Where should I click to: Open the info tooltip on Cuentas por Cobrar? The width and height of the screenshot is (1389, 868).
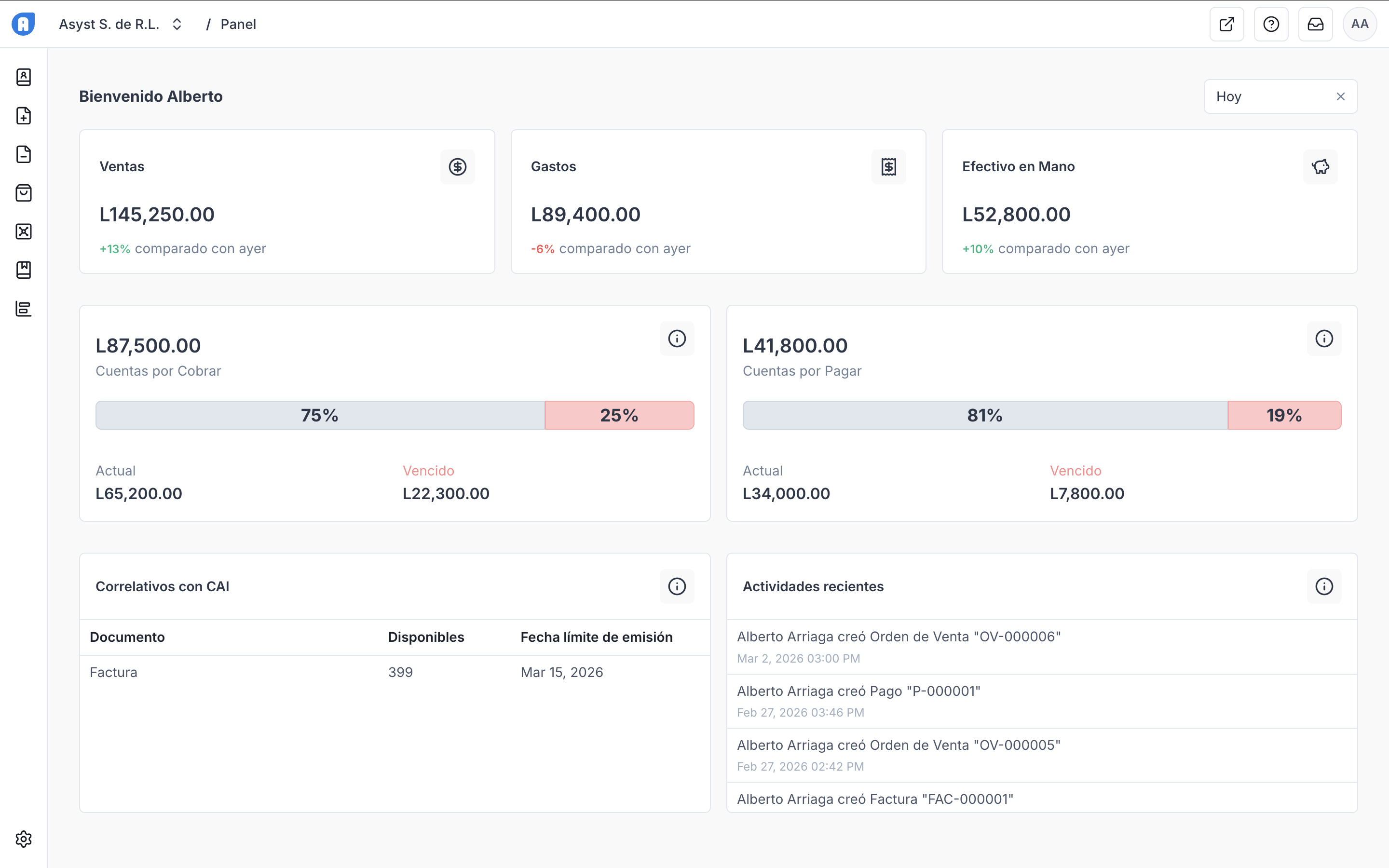[677, 339]
